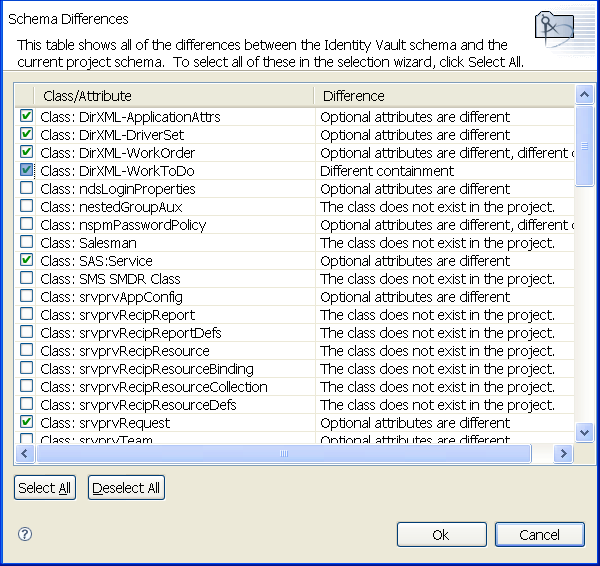This screenshot has width=600, height=566.
Task: Select row 'Class: srvprvRecipResourceBinding'
Action: point(295,369)
